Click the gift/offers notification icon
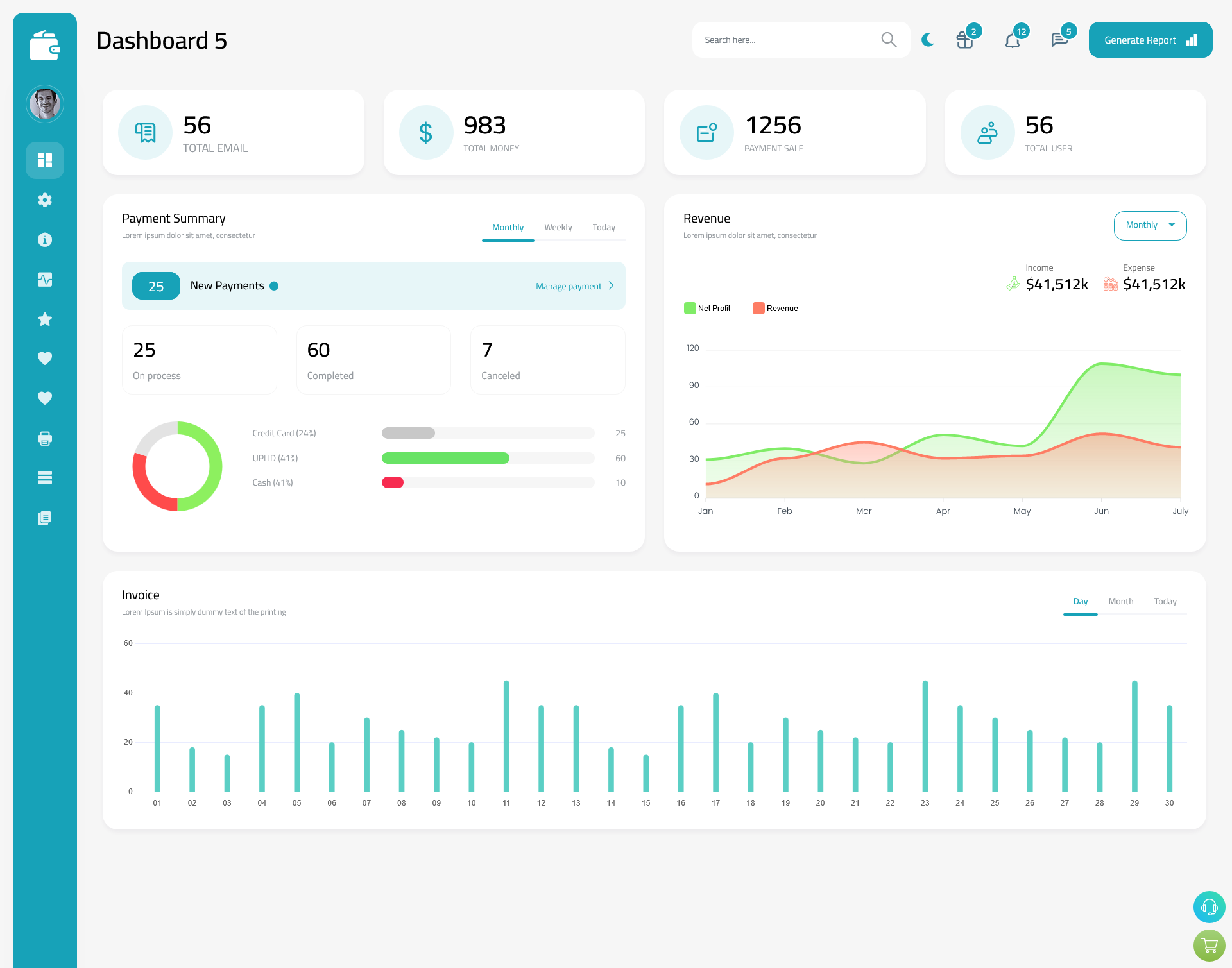 point(965,39)
